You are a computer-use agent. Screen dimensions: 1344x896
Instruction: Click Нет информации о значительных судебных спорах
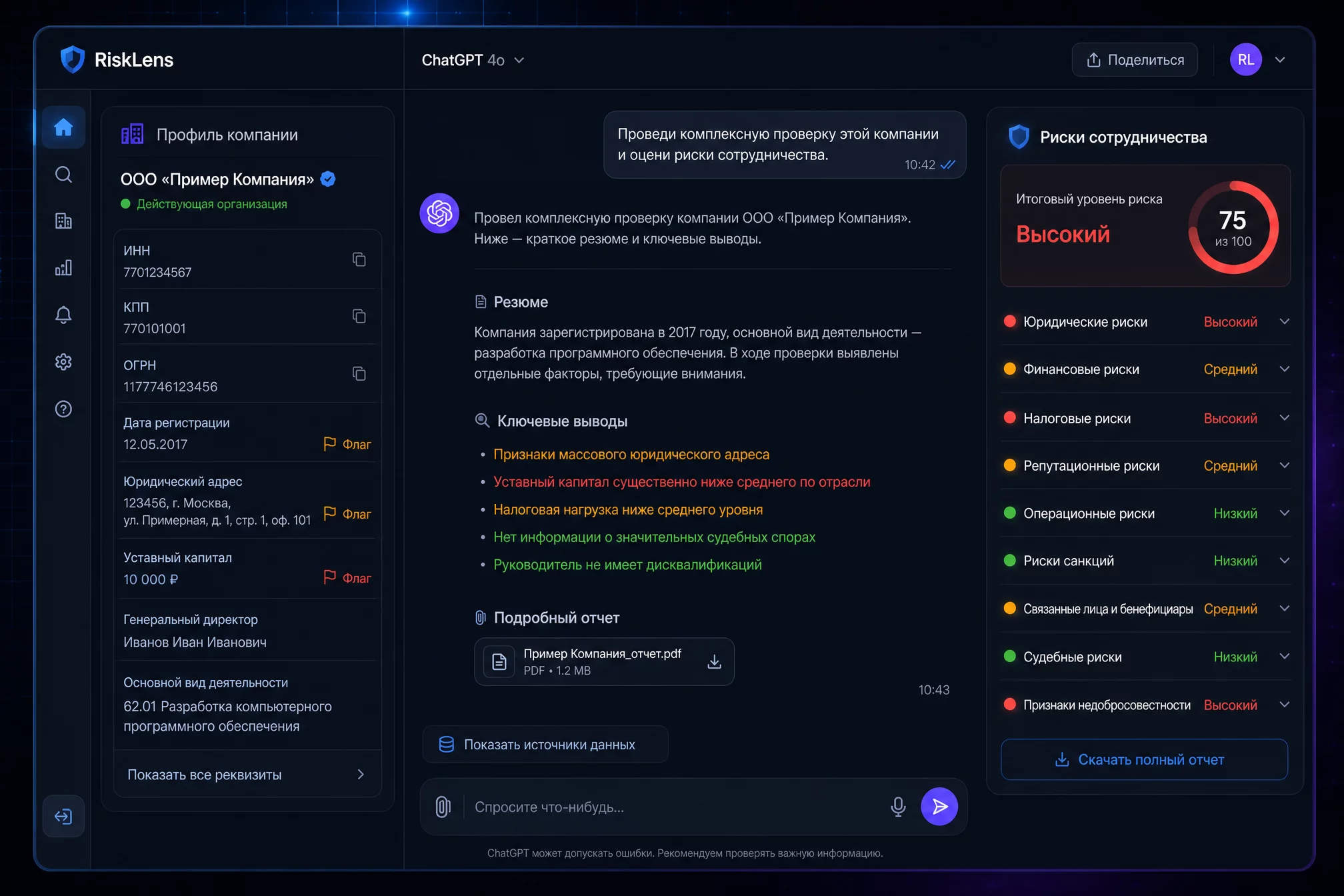[654, 537]
